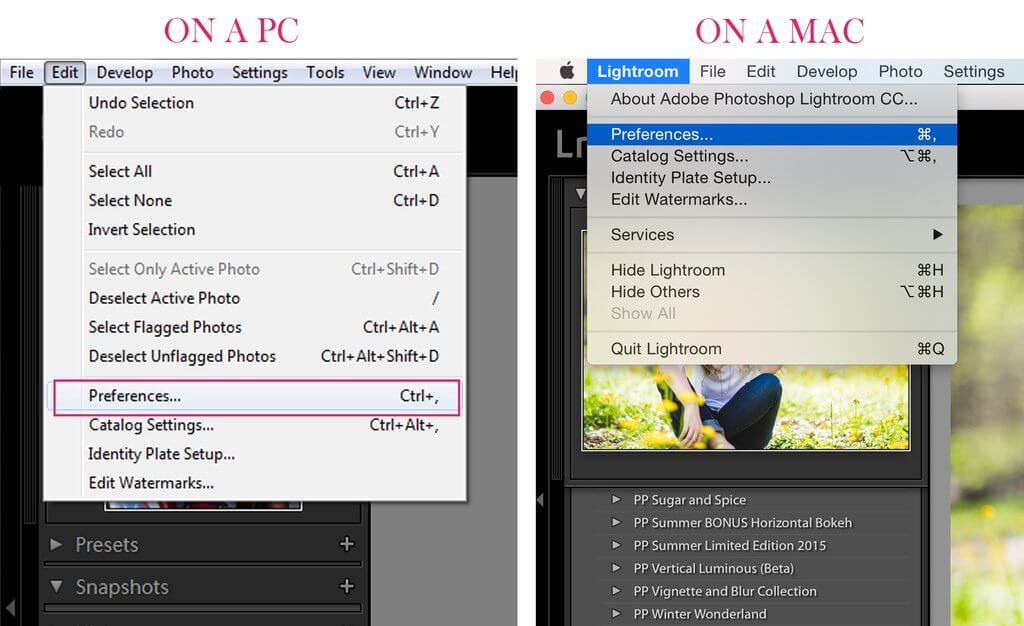The height and width of the screenshot is (626, 1024).
Task: Click the plus icon next to Presets
Action: [x=347, y=545]
